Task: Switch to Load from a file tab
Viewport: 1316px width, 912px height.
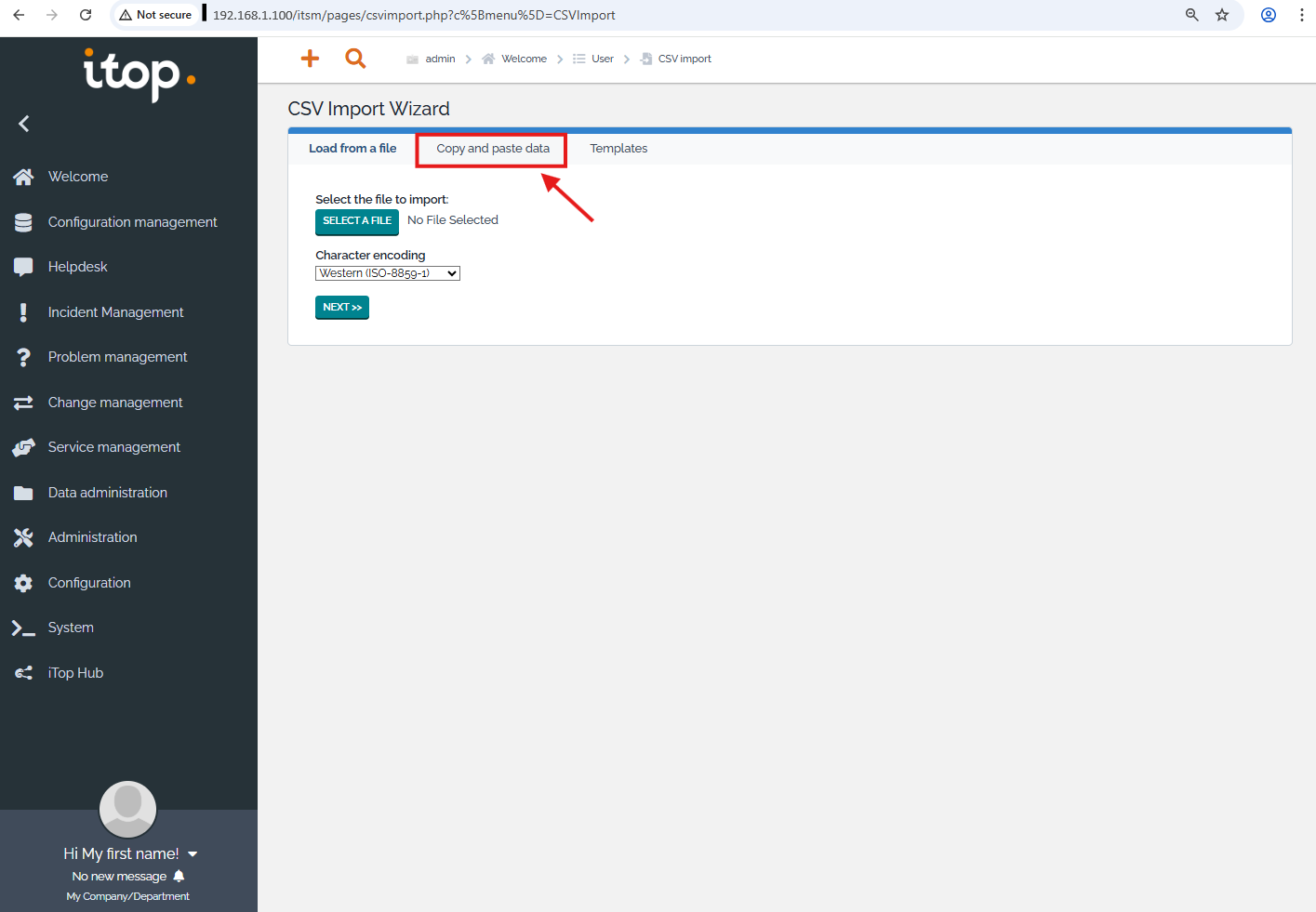Action: (352, 149)
